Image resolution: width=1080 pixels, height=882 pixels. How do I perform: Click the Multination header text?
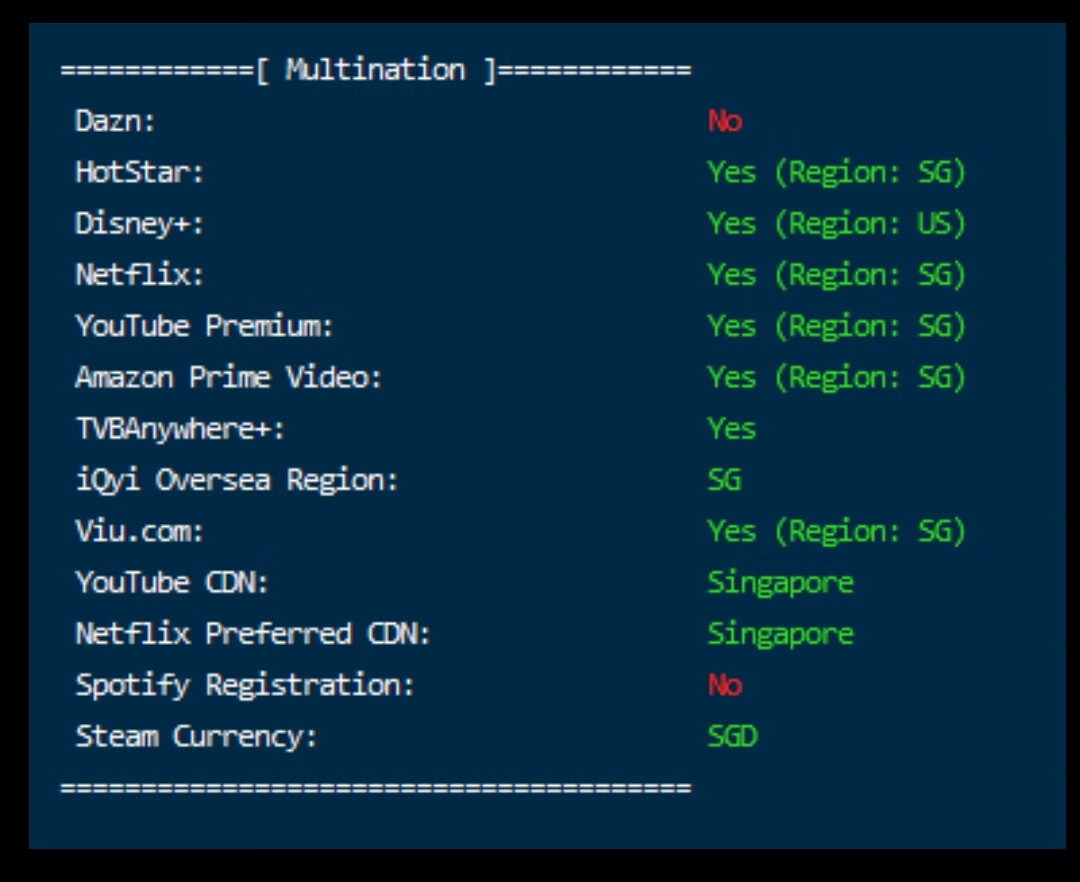(375, 70)
